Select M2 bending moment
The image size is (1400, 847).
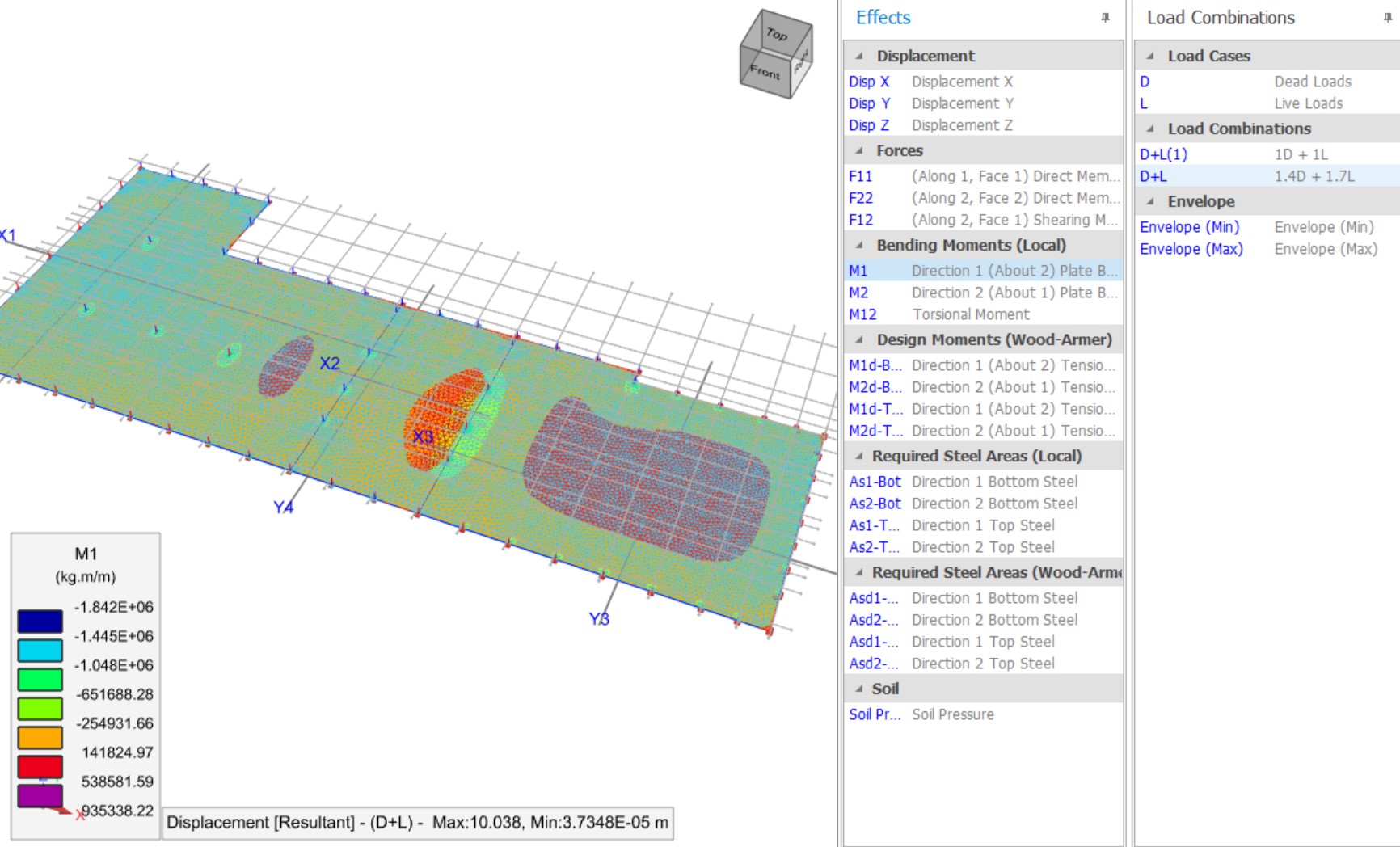pos(983,293)
